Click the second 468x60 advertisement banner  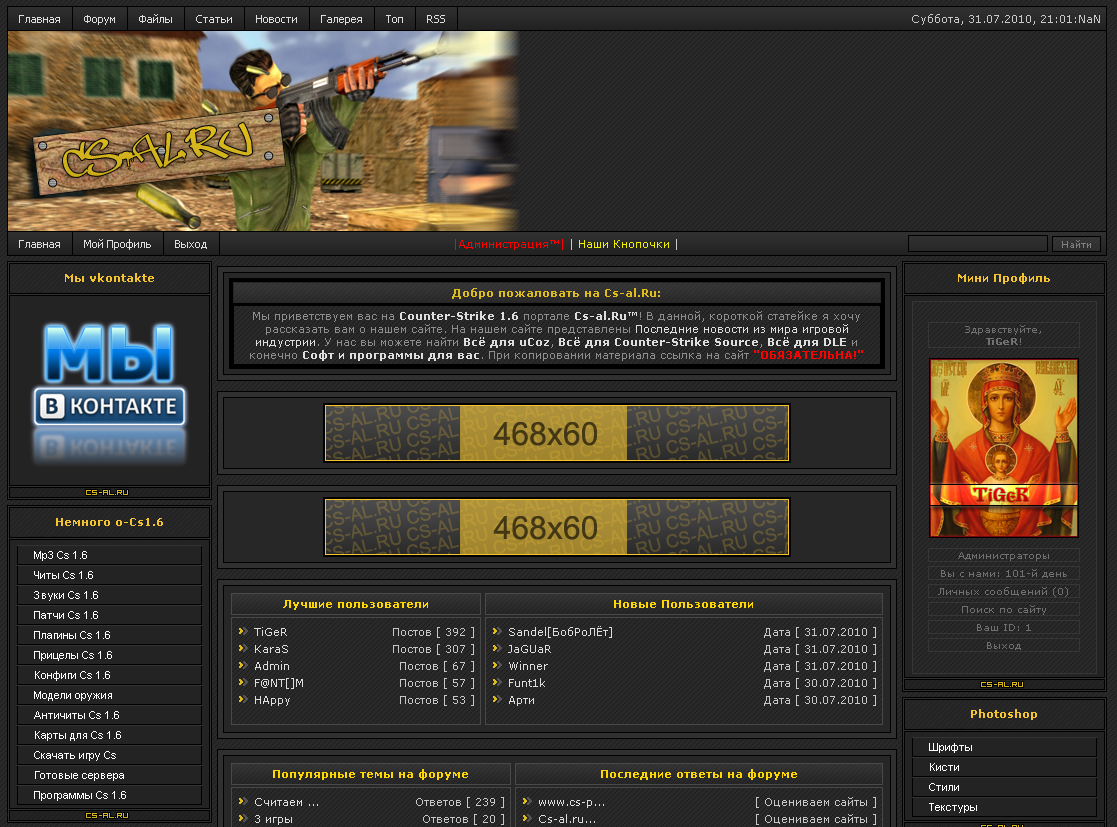pos(556,527)
